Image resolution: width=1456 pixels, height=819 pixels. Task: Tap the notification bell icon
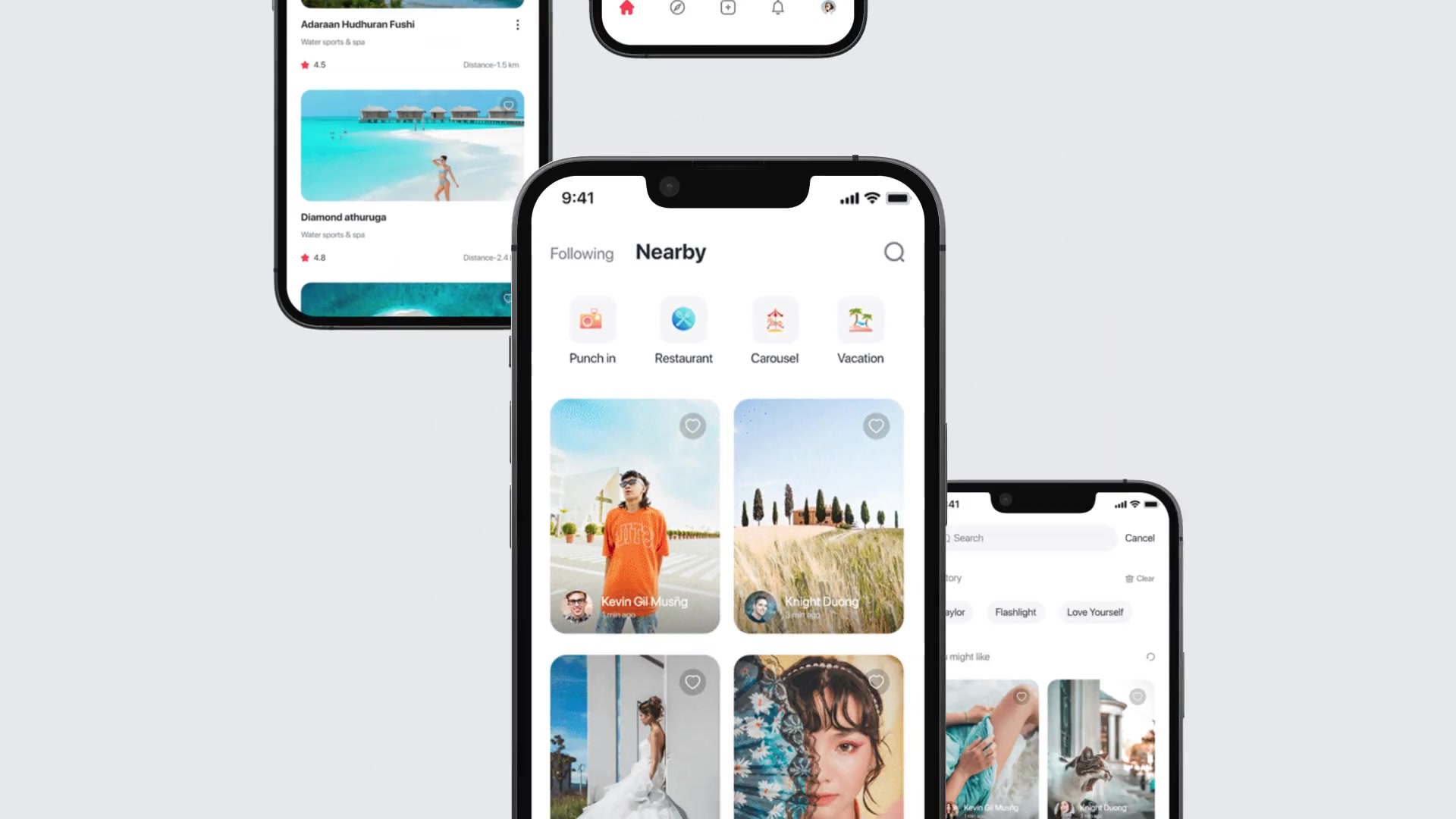[777, 8]
